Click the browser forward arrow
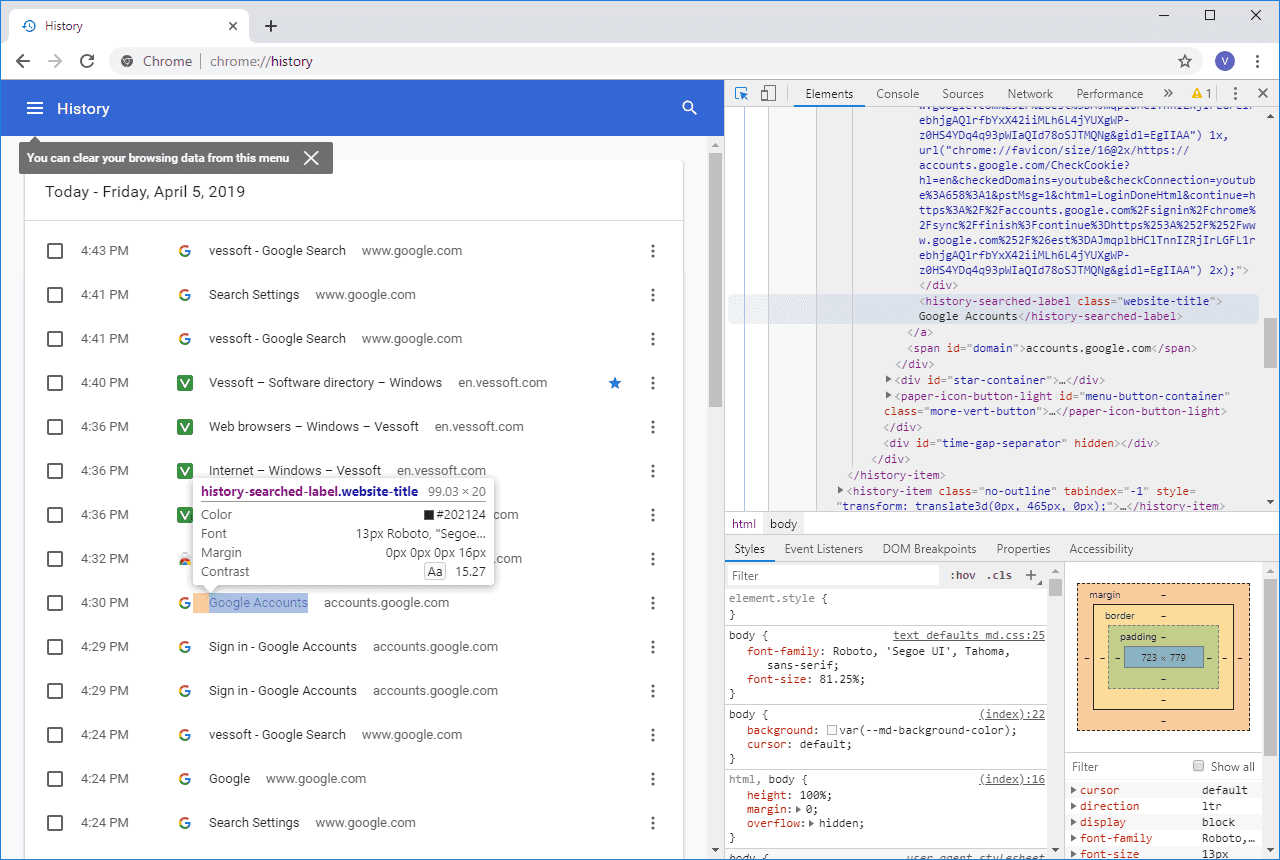 [56, 61]
